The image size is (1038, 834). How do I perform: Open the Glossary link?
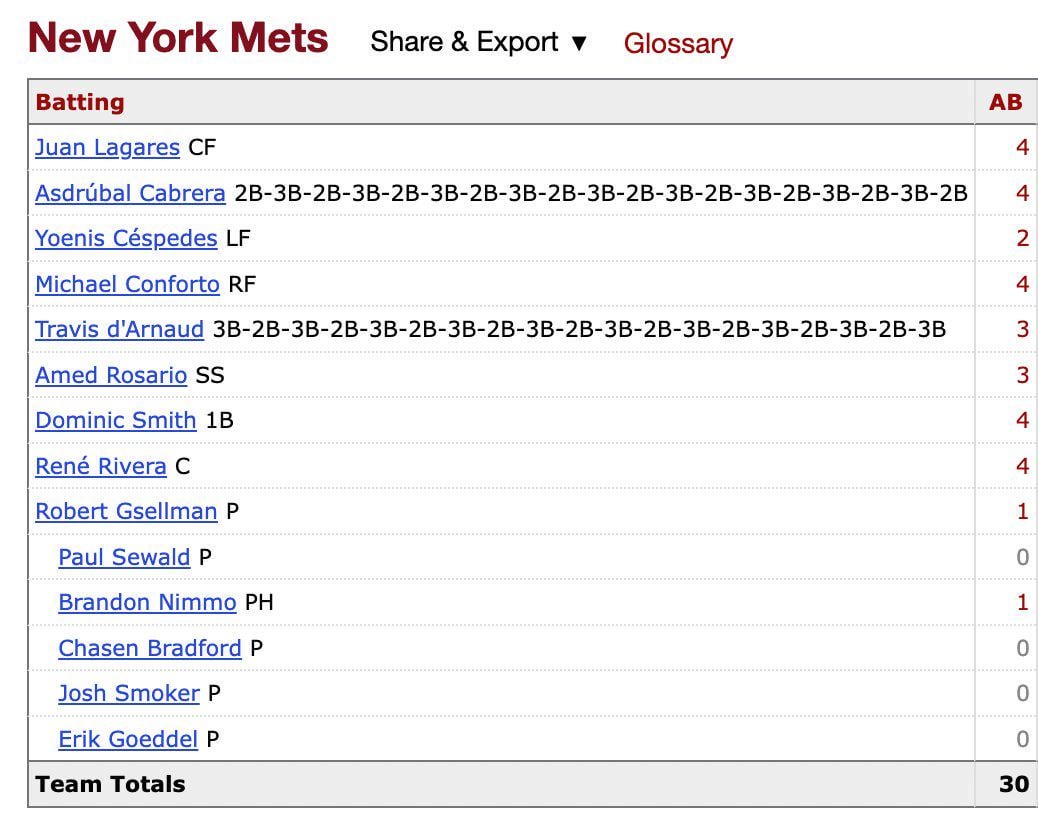pos(678,44)
